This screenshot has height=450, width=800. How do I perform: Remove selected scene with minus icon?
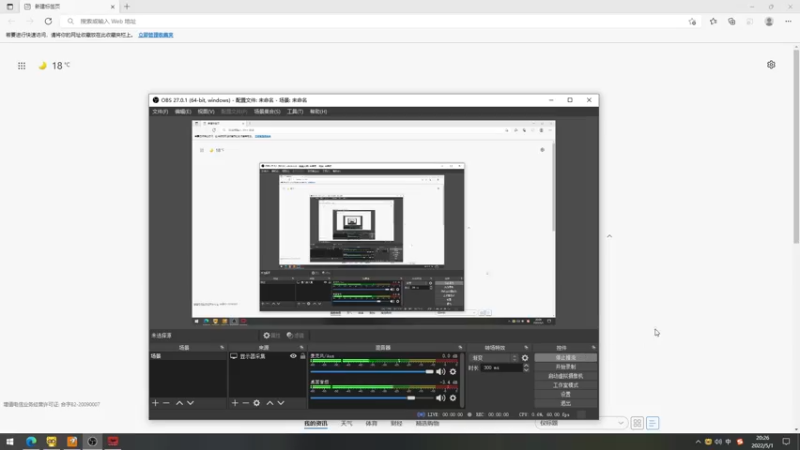click(x=166, y=403)
